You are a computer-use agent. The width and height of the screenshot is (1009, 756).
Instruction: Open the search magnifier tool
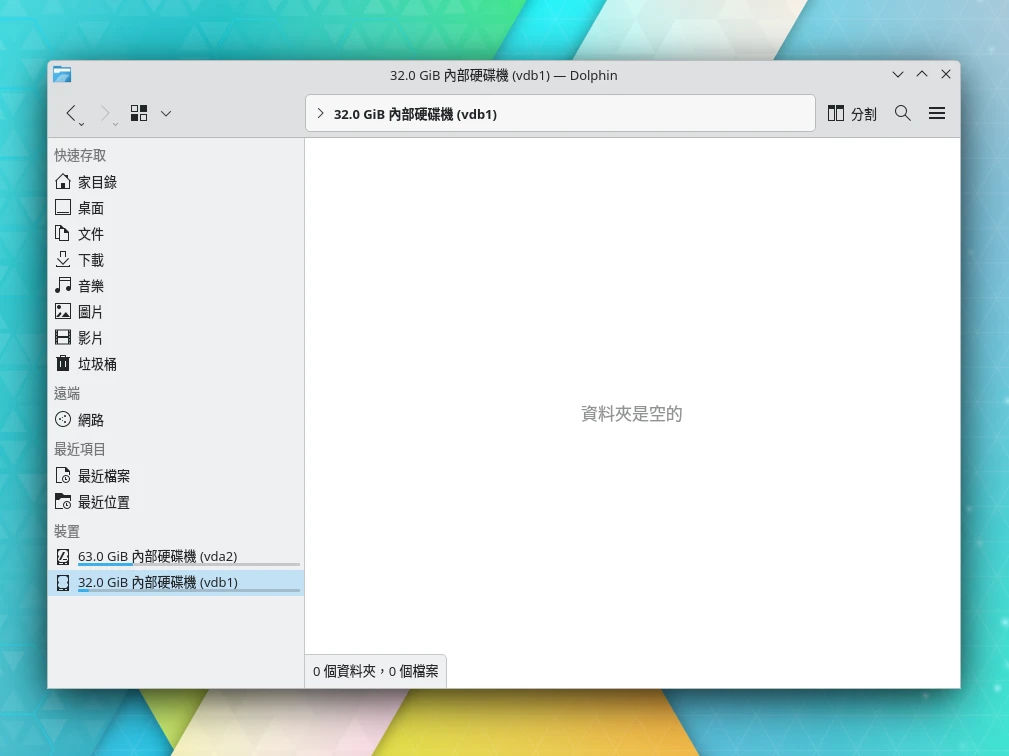(902, 113)
